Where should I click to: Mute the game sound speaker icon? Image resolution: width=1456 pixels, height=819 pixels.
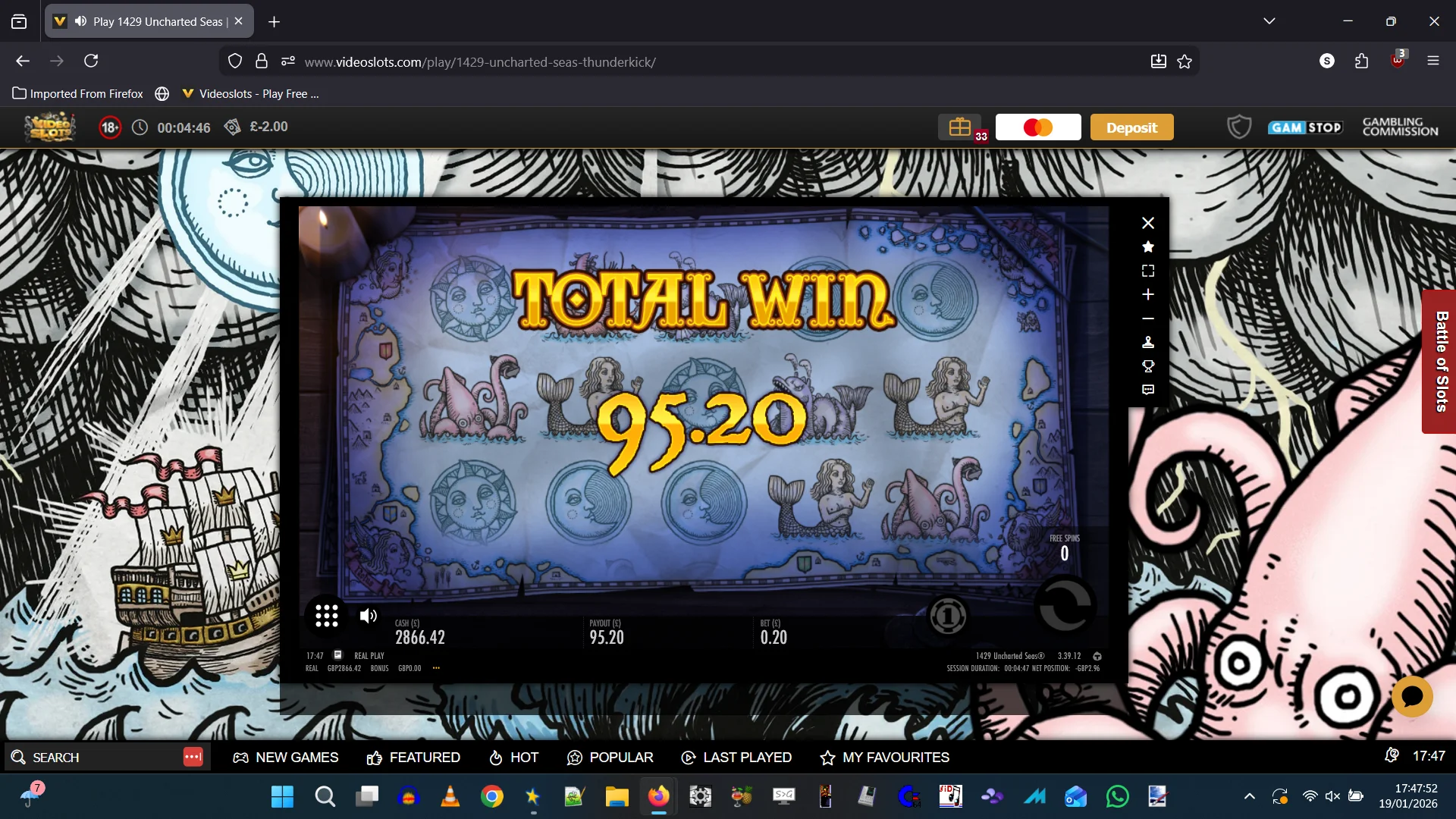click(x=369, y=616)
